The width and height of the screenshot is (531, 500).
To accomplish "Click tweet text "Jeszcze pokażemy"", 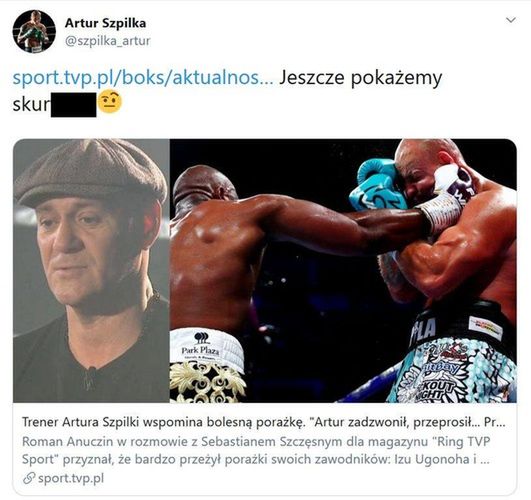I will tap(361, 78).
